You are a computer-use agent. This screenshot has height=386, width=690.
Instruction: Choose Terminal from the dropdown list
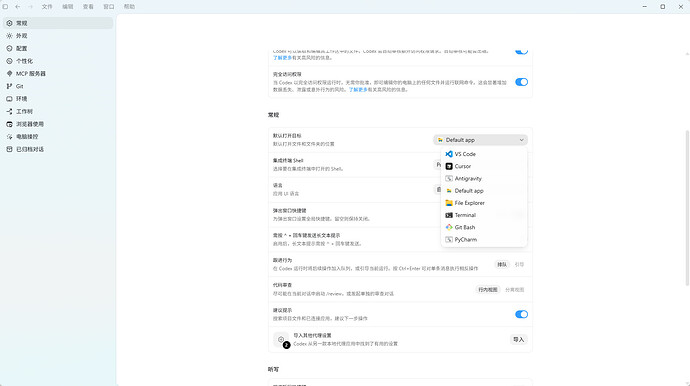[484, 215]
